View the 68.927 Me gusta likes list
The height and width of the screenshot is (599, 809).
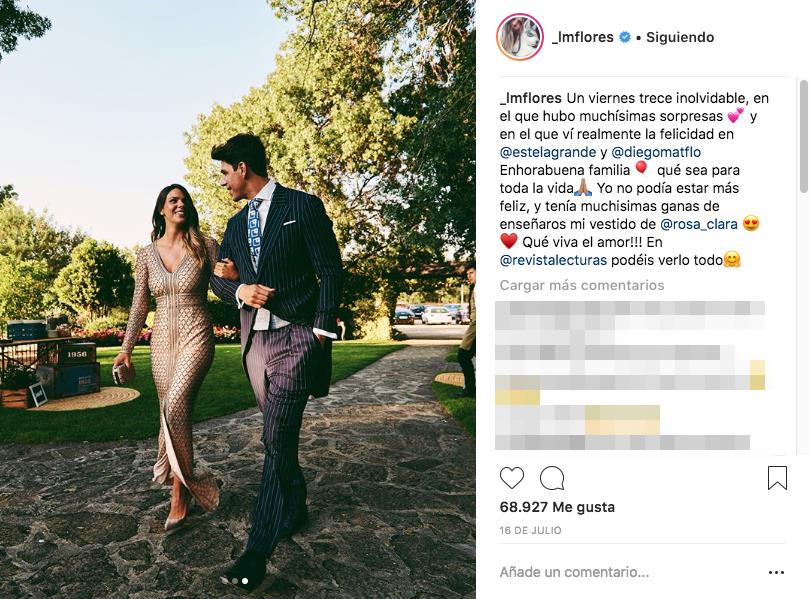[x=557, y=507]
